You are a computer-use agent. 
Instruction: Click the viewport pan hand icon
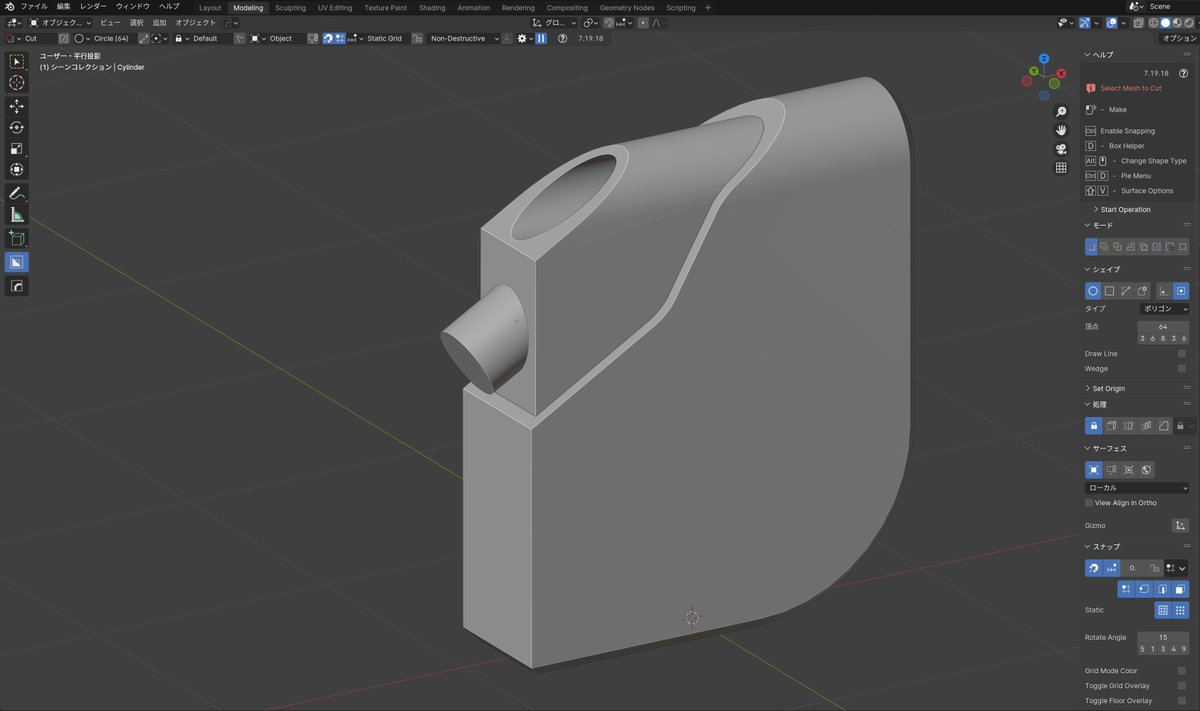pyautogui.click(x=1061, y=130)
